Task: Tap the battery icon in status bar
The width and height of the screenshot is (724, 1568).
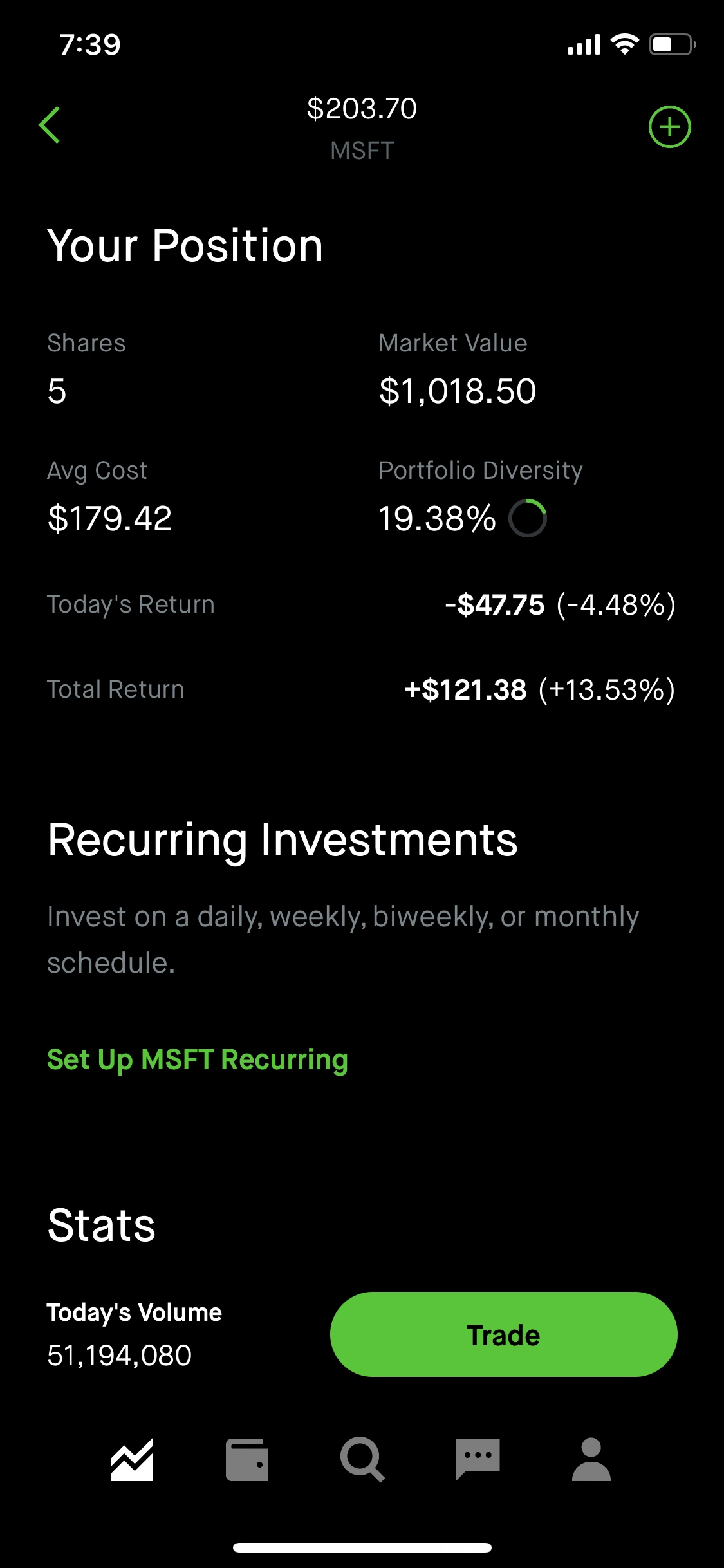Action: click(x=673, y=44)
